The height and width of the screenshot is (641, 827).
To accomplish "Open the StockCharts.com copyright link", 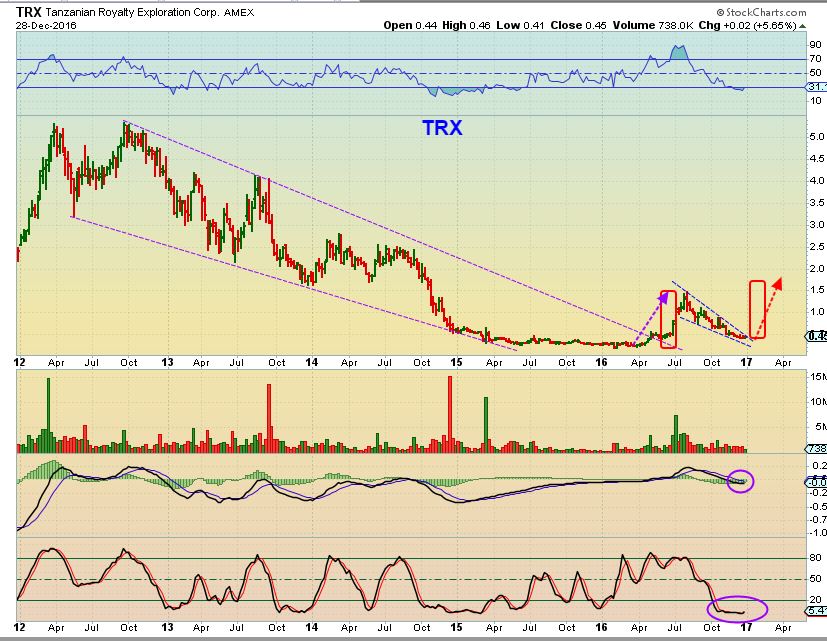I will click(761, 12).
